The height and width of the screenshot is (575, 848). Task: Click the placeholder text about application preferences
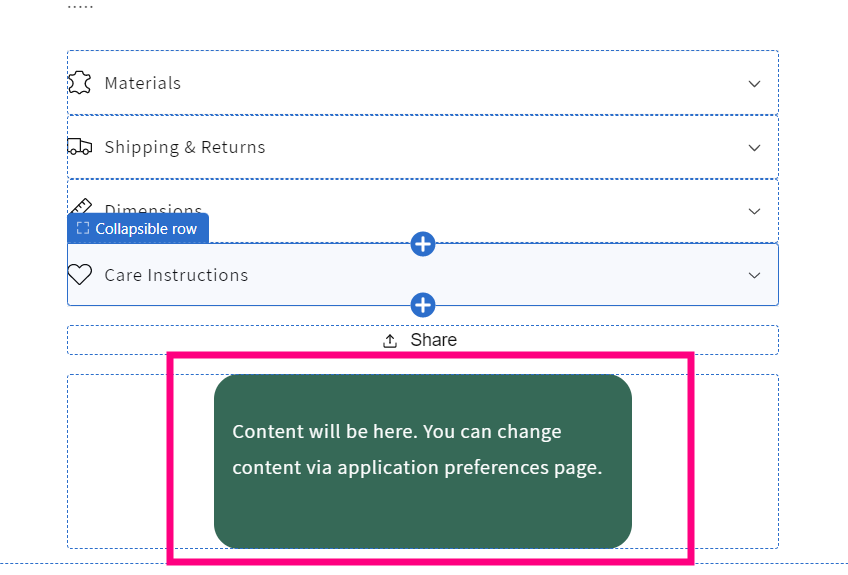(417, 450)
